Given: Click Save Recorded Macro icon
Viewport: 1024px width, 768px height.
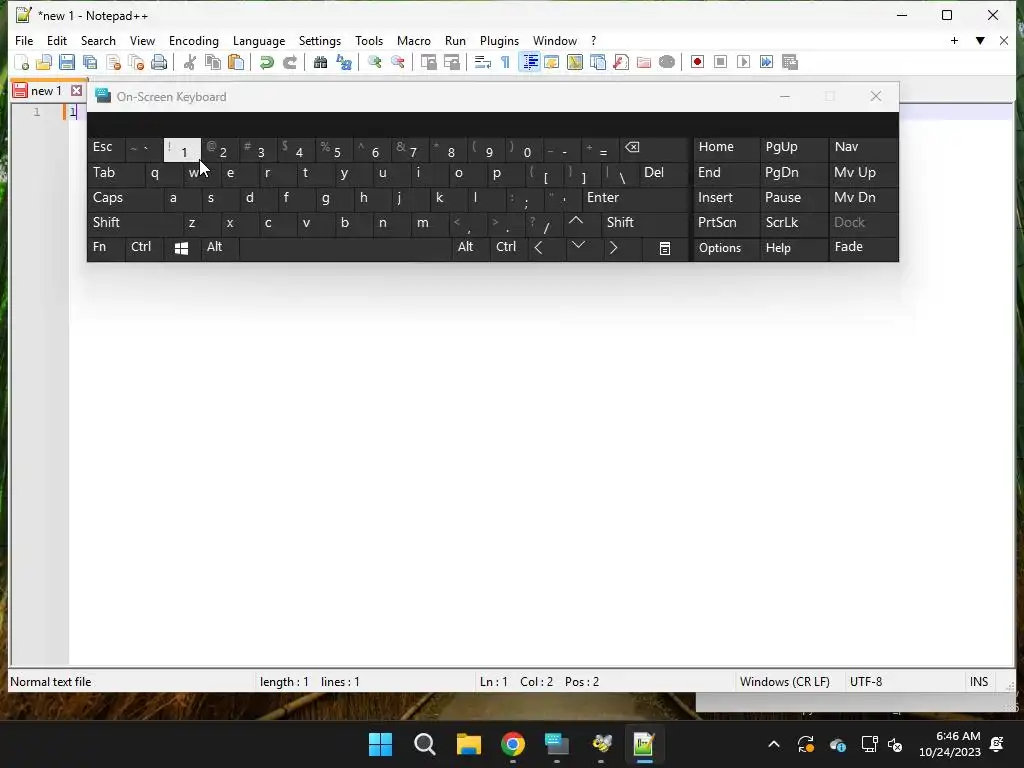Looking at the screenshot, I should (790, 62).
